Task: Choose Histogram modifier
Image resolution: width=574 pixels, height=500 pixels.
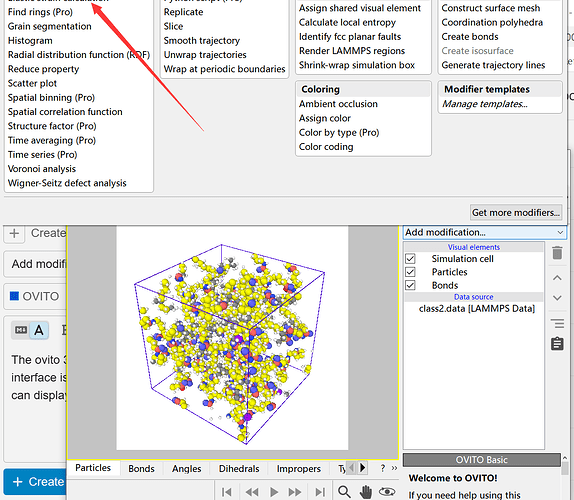Action: coord(30,41)
